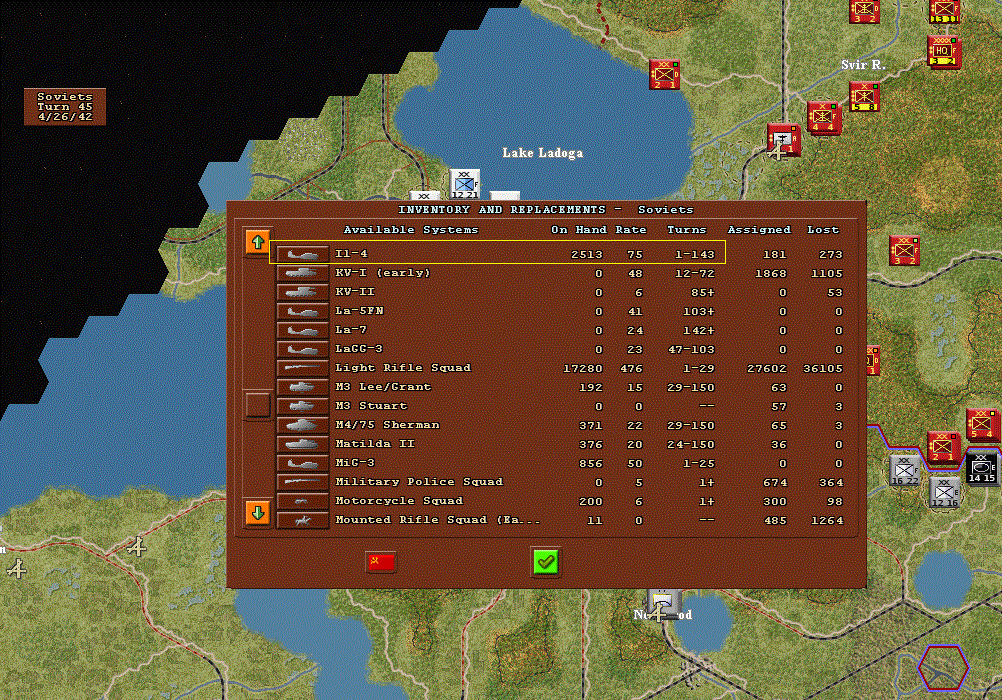1002x700 pixels.
Task: Select the Military Police Squad entry
Action: pos(419,482)
